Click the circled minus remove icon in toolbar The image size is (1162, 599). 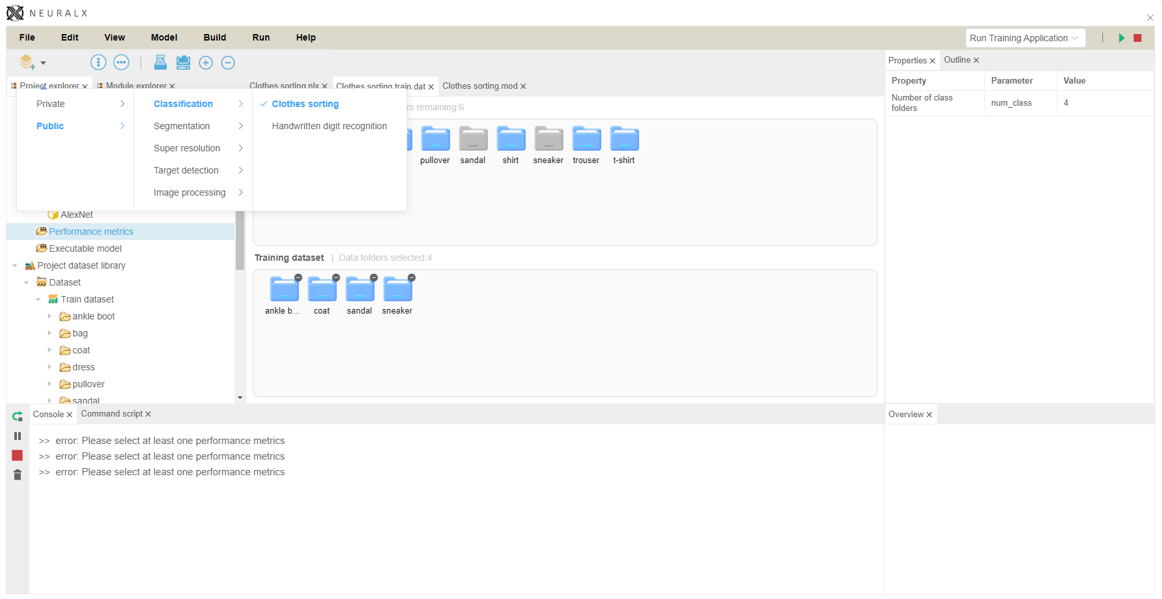(228, 63)
